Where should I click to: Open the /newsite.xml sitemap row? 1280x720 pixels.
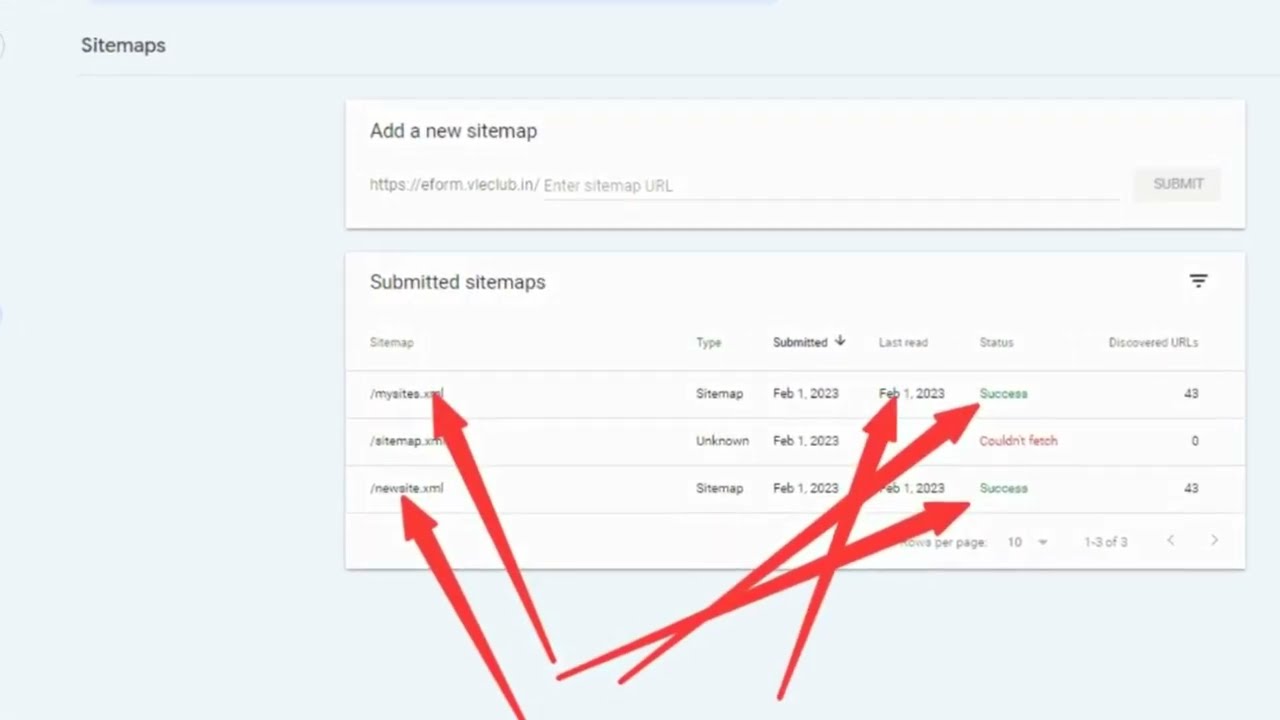[x=795, y=489]
